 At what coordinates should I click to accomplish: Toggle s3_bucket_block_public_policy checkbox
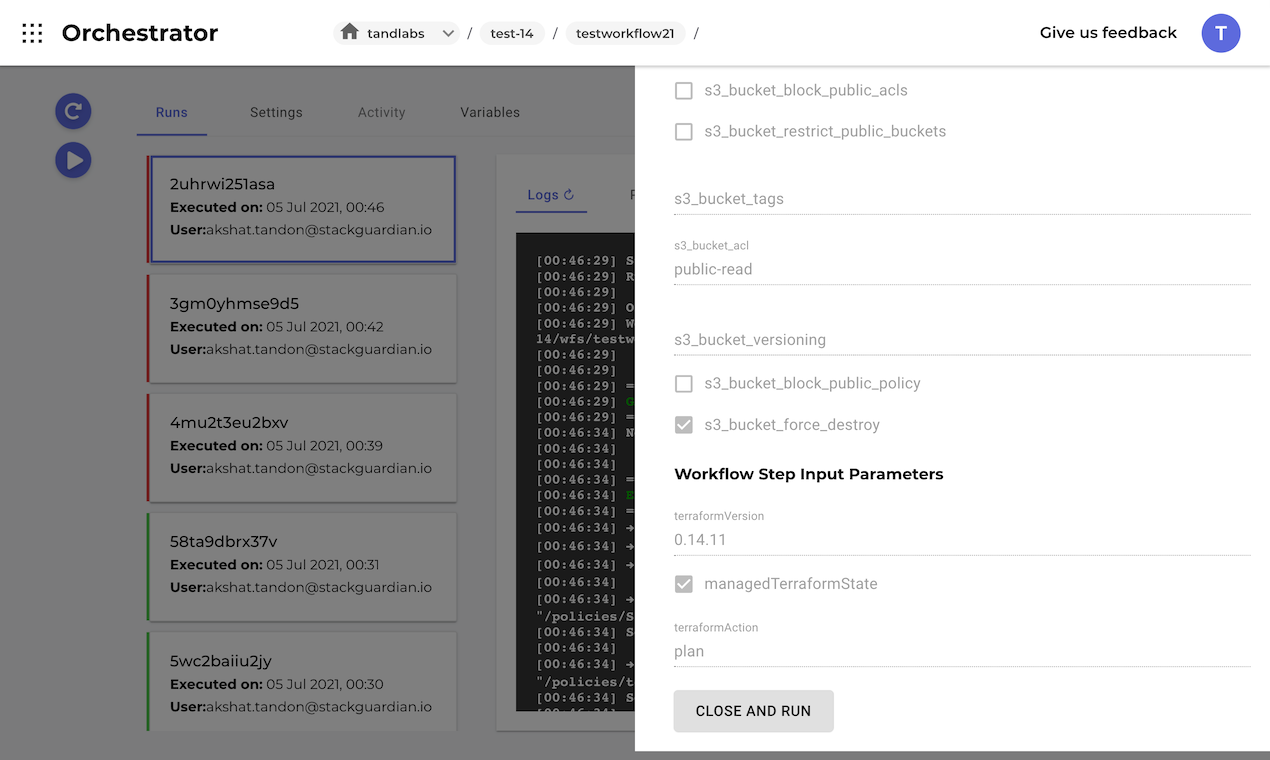(684, 384)
